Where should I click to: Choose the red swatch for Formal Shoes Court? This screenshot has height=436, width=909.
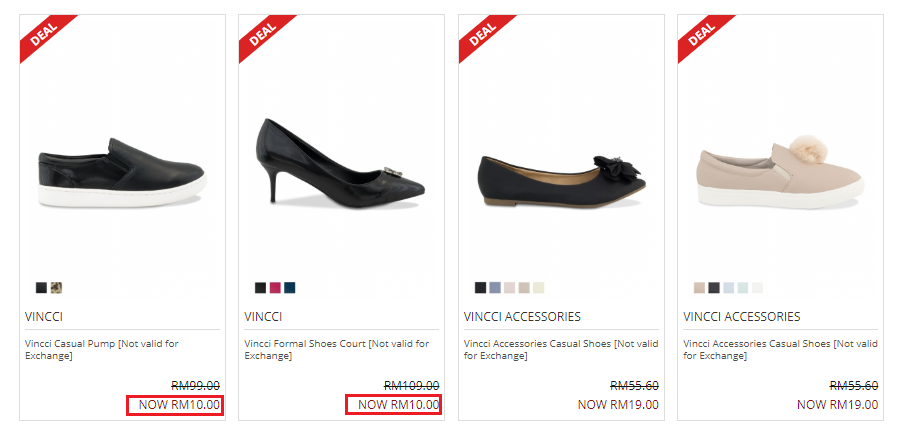[x=275, y=288]
